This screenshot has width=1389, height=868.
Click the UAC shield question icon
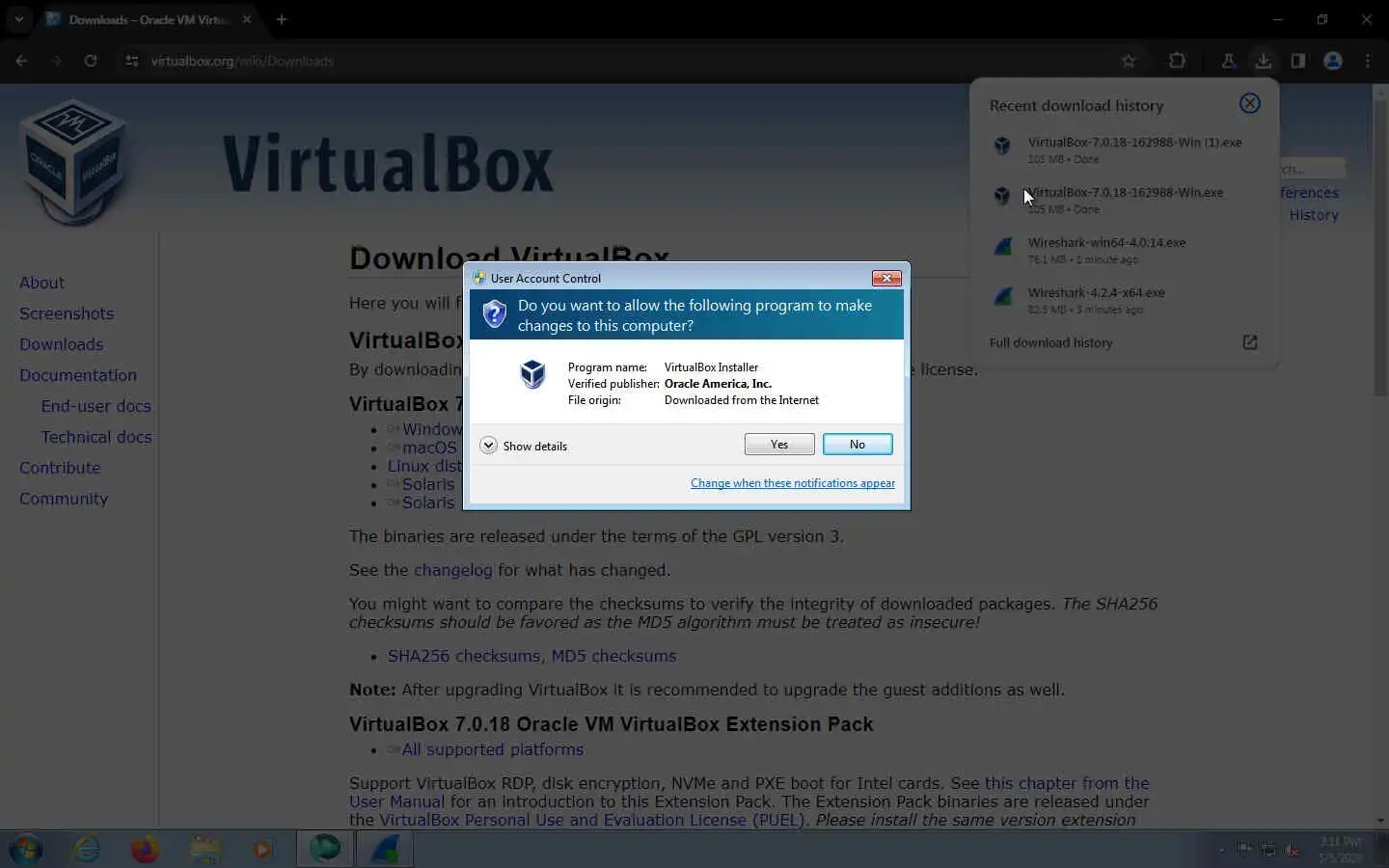(494, 313)
